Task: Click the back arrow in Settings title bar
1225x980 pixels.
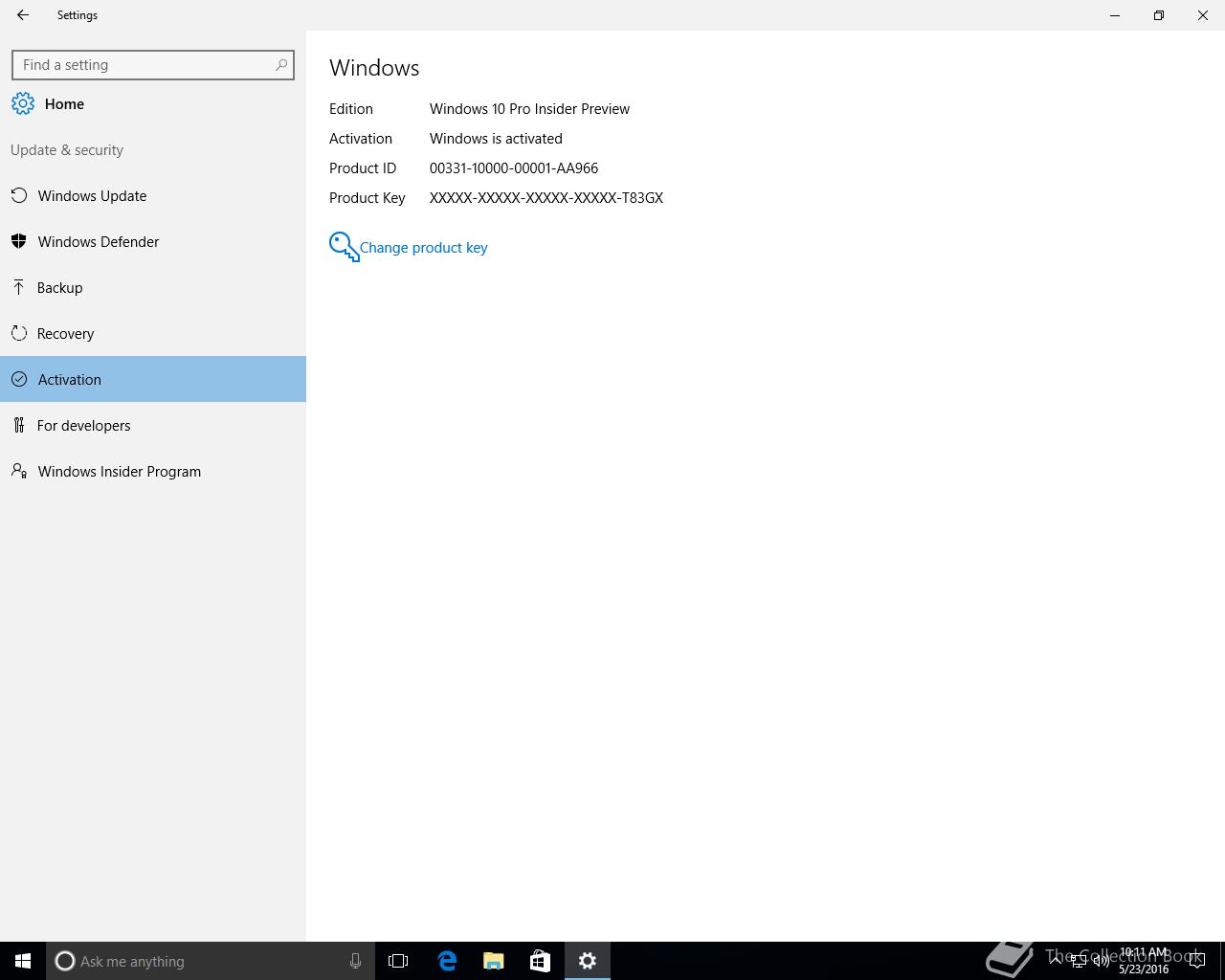Action: point(23,15)
